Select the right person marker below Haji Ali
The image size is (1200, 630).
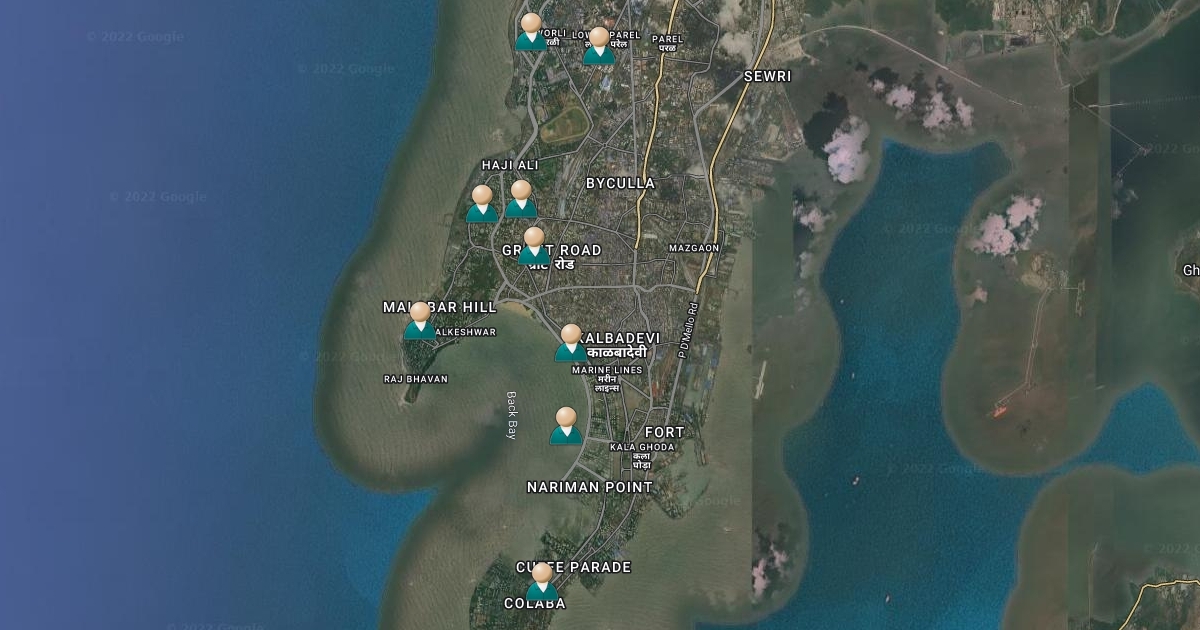521,199
